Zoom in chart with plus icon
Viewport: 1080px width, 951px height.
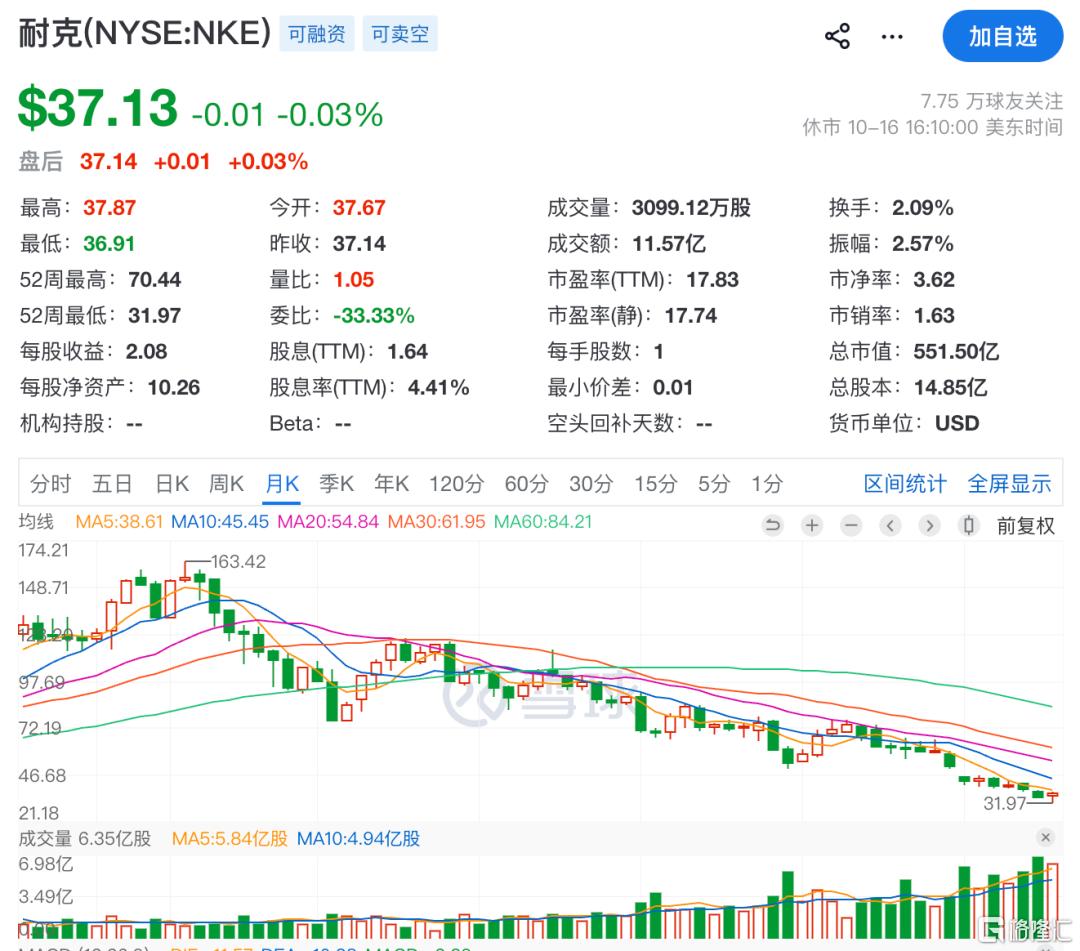tap(812, 526)
